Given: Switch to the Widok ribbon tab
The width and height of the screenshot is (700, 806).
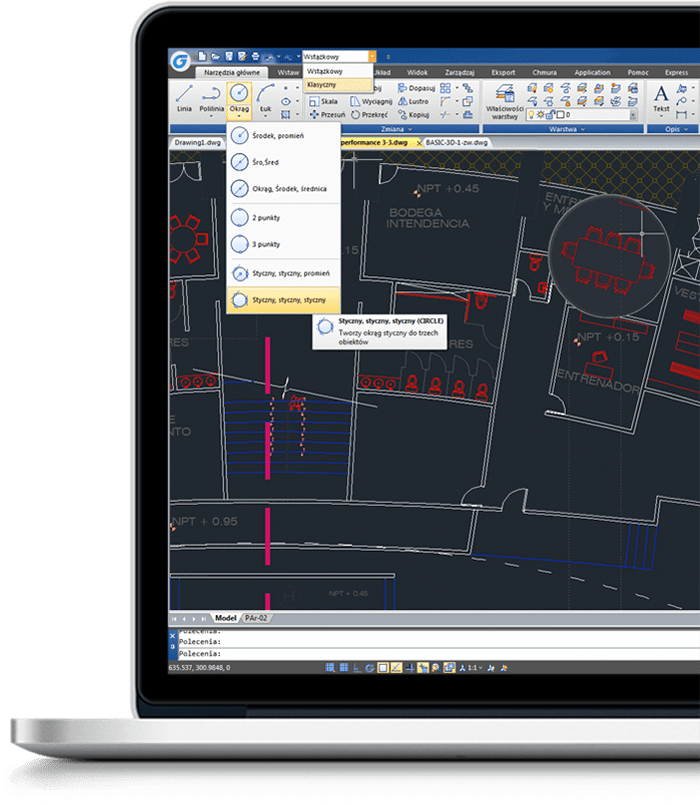Looking at the screenshot, I should click(x=417, y=72).
